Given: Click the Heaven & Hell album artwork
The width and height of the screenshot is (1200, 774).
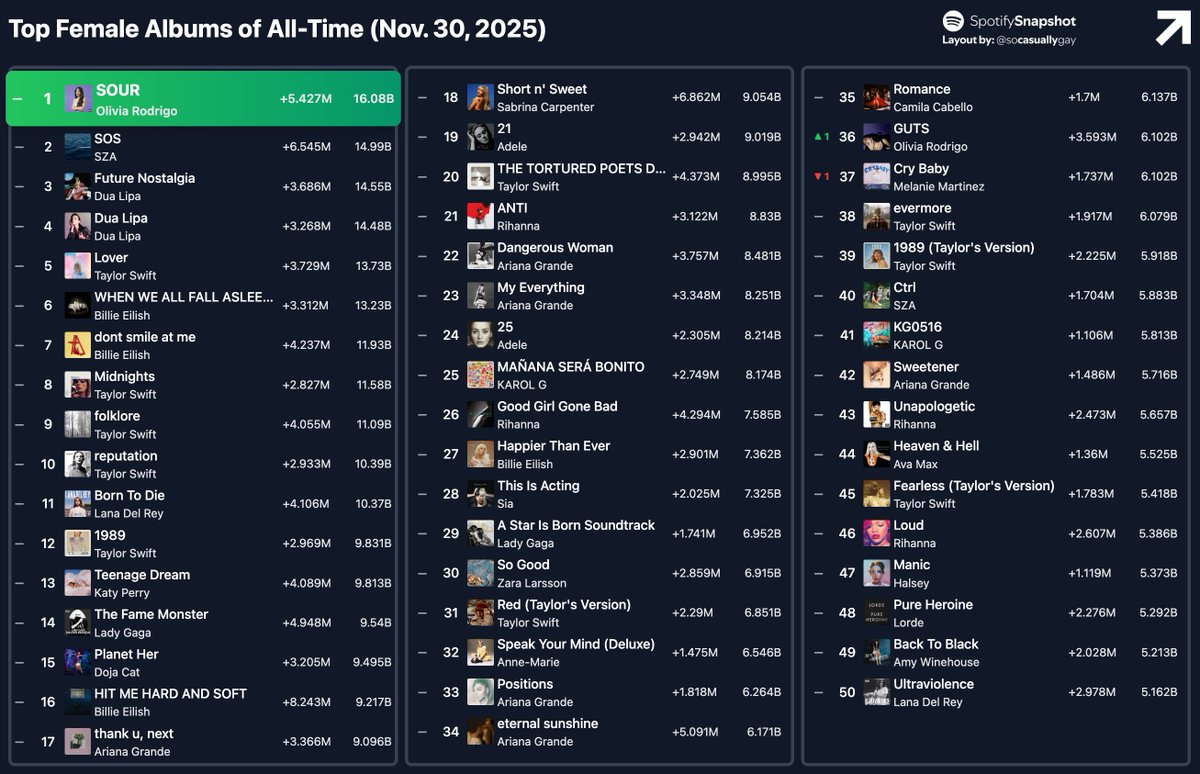Looking at the screenshot, I should pyautogui.click(x=877, y=455).
